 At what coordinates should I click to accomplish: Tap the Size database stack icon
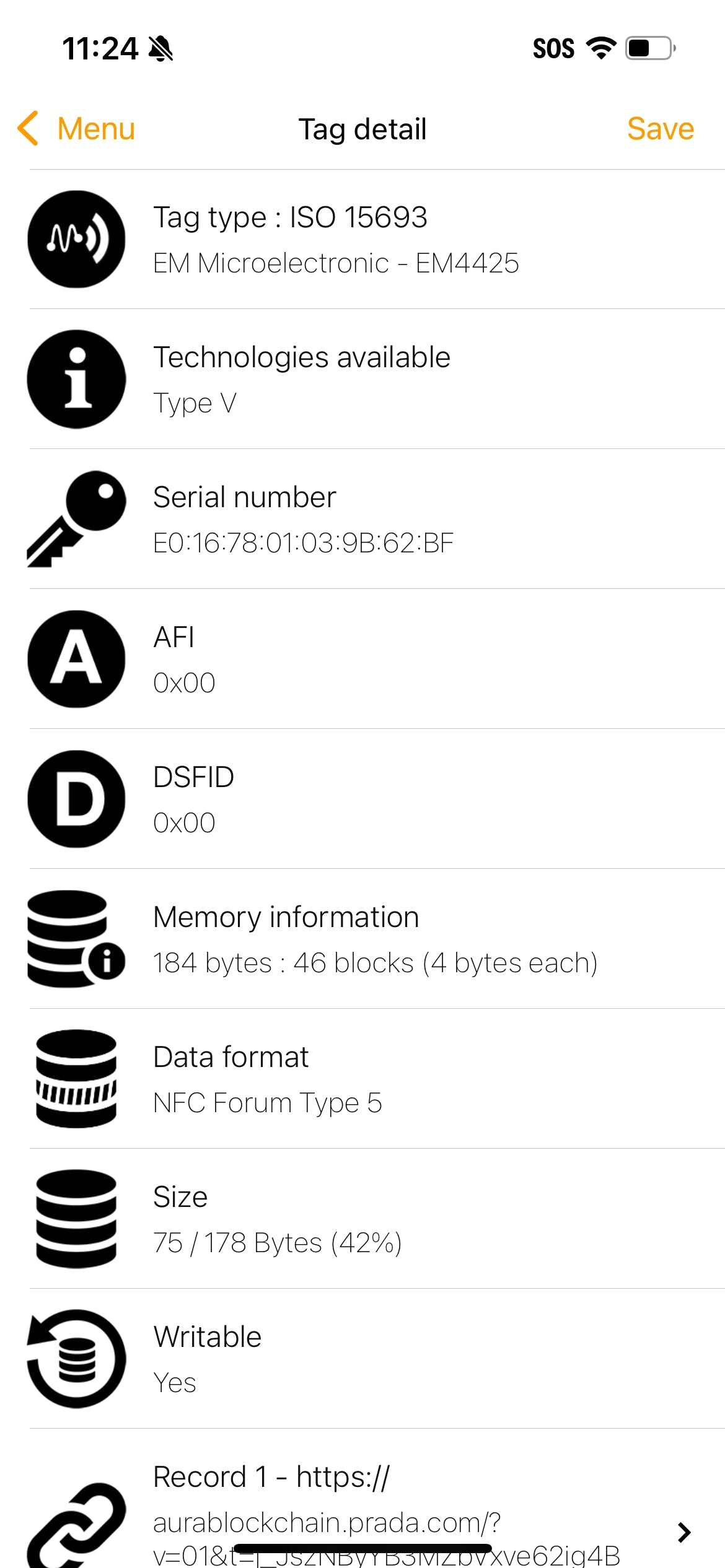click(76, 1219)
